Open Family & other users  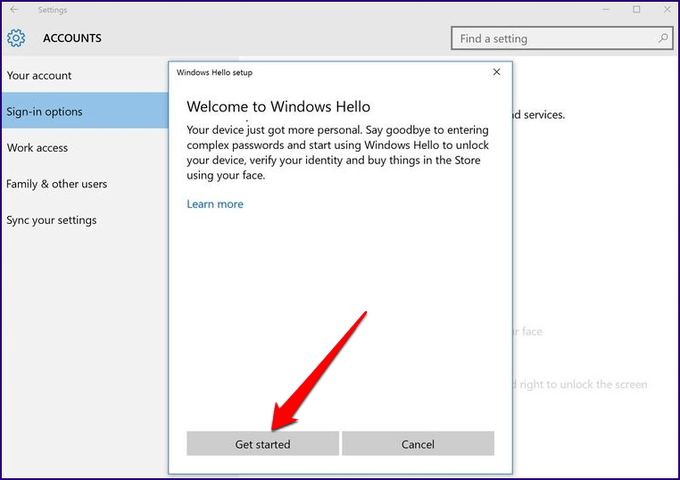pyautogui.click(x=57, y=184)
